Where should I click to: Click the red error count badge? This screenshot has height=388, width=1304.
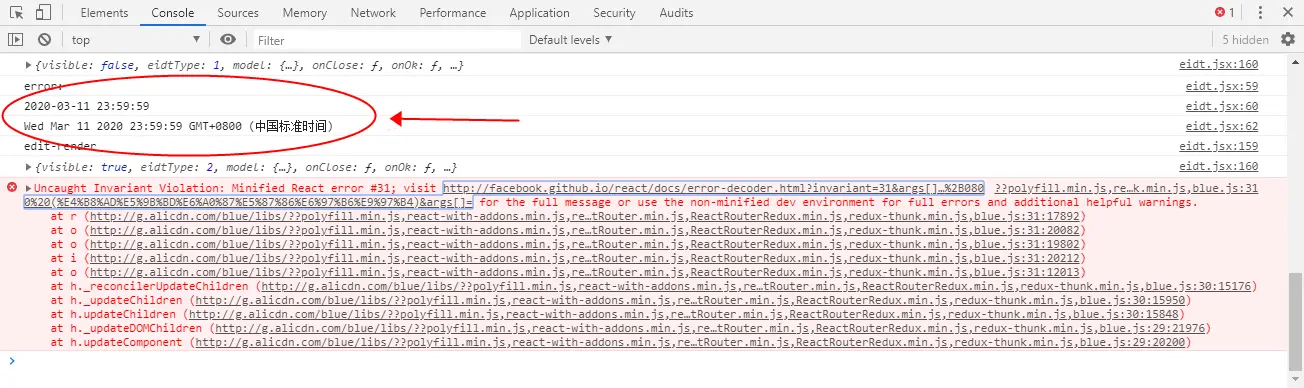(1224, 13)
